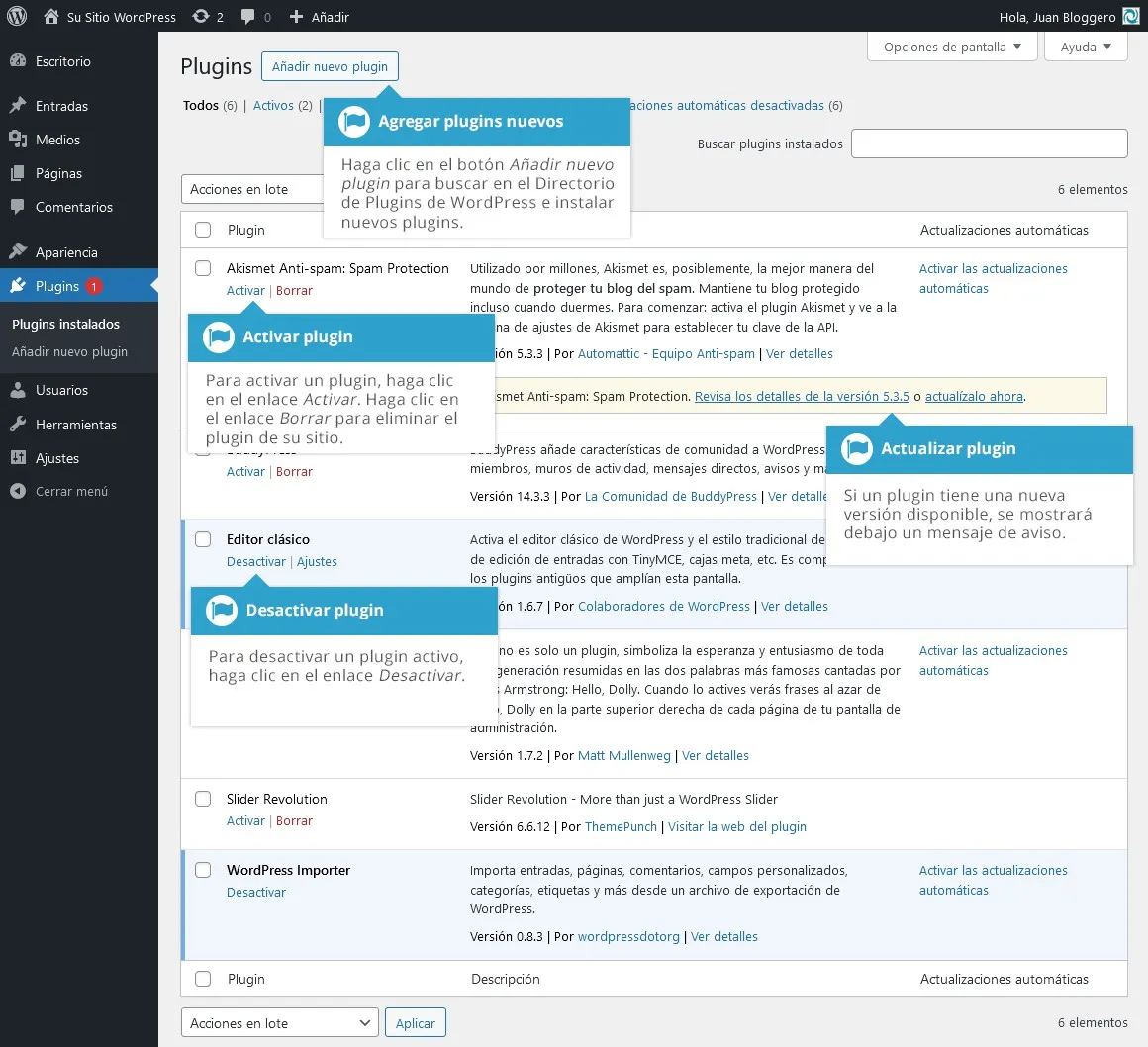The height and width of the screenshot is (1047, 1148).
Task: Click the Medios media icon
Action: pyautogui.click(x=18, y=140)
